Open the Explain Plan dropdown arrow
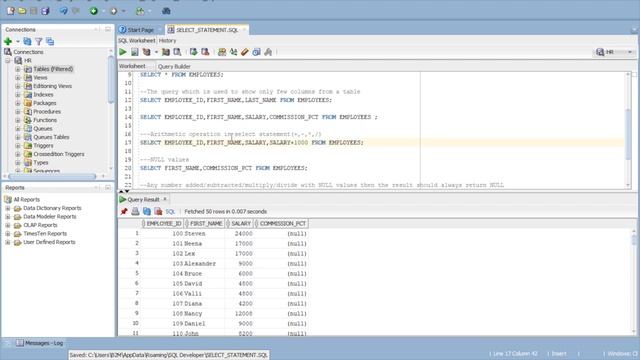This screenshot has width=640, height=360. 156,52
